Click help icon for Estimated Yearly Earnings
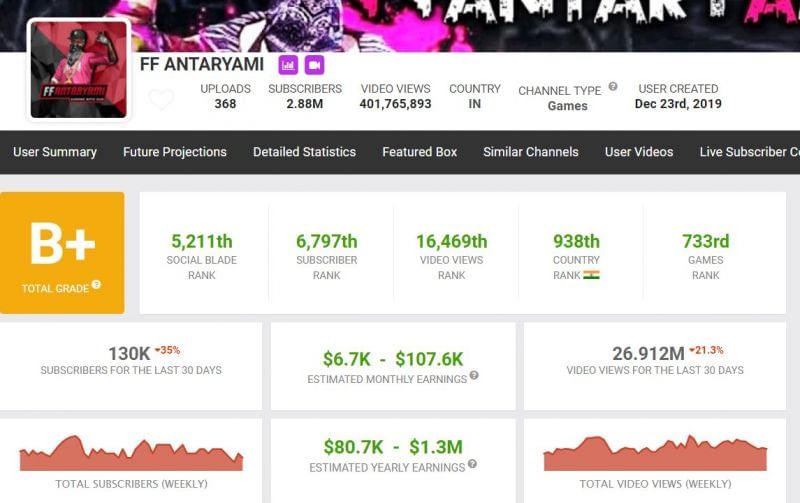Viewport: 800px width, 503px height. (x=472, y=464)
